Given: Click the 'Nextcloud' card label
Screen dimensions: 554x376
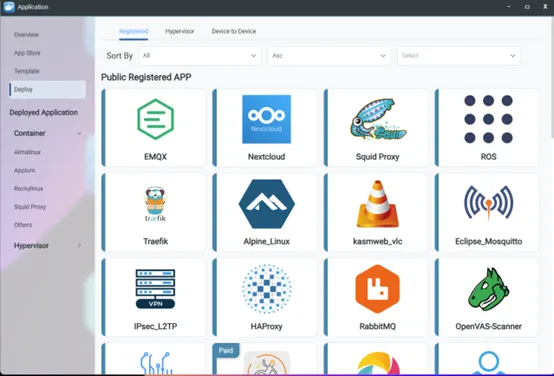Looking at the screenshot, I should (x=266, y=157).
